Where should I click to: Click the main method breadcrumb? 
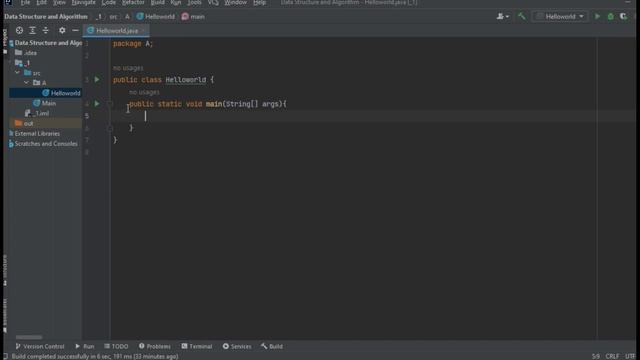coord(193,17)
